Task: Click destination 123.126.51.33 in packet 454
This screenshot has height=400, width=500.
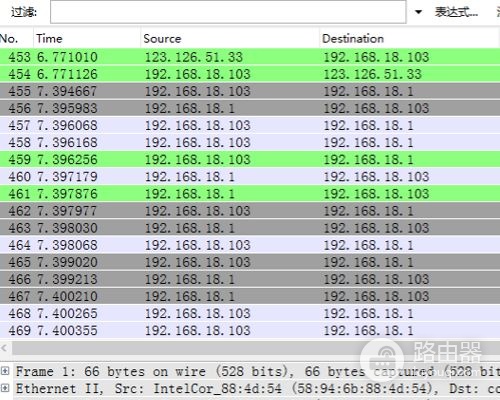Action: [373, 74]
